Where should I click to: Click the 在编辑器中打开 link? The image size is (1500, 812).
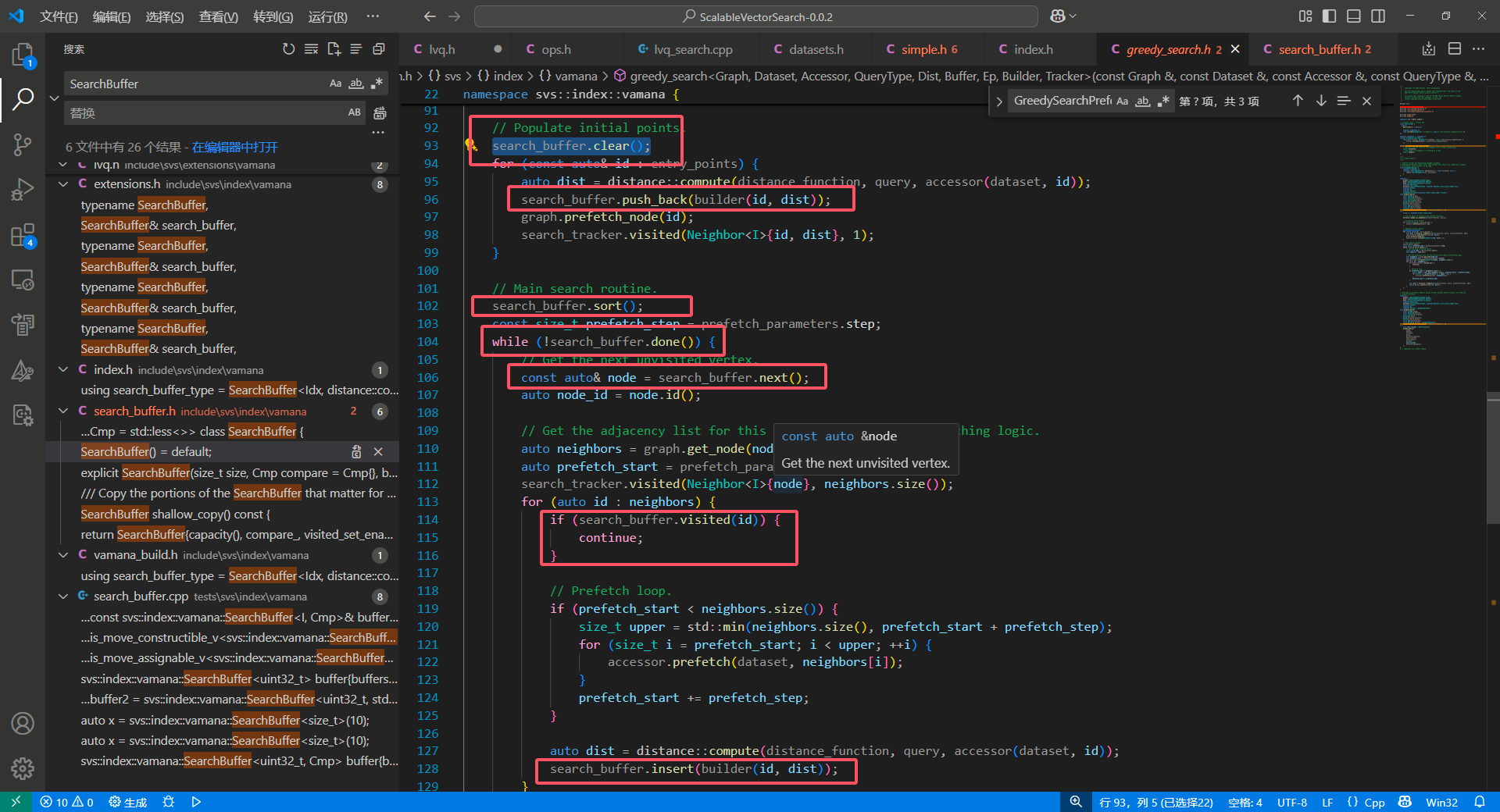pyautogui.click(x=234, y=147)
